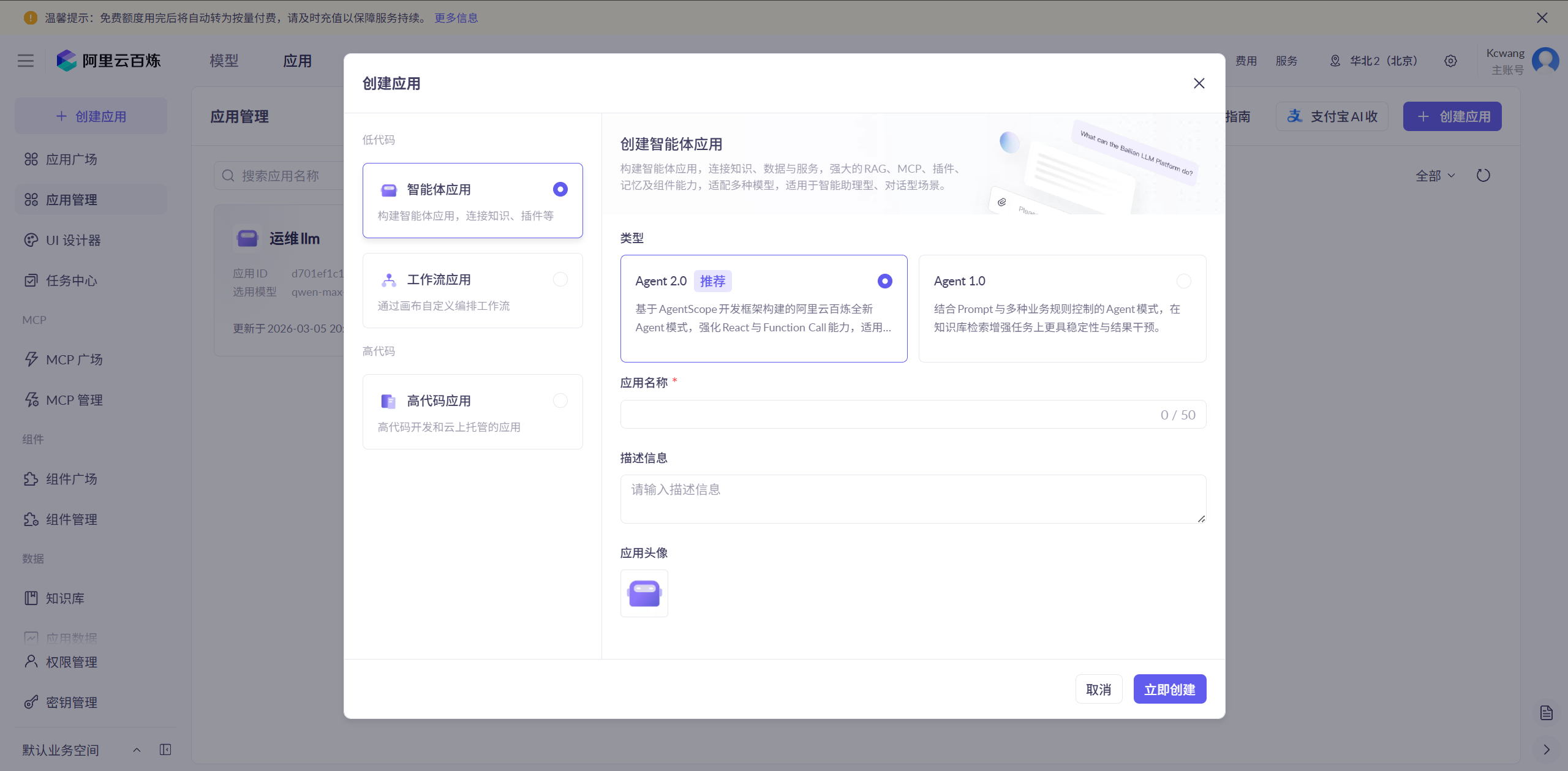Switch to the 模型 top tab
The image size is (1568, 771).
(224, 61)
